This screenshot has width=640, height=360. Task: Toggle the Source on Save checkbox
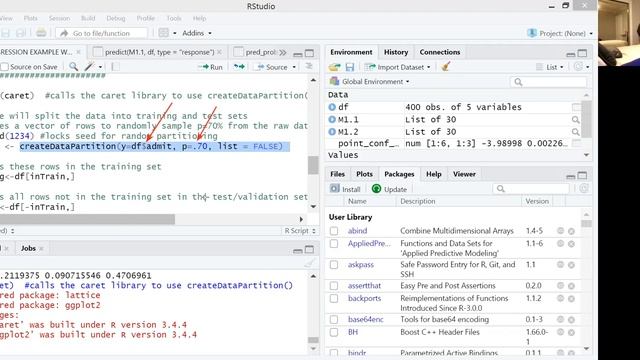point(4,67)
